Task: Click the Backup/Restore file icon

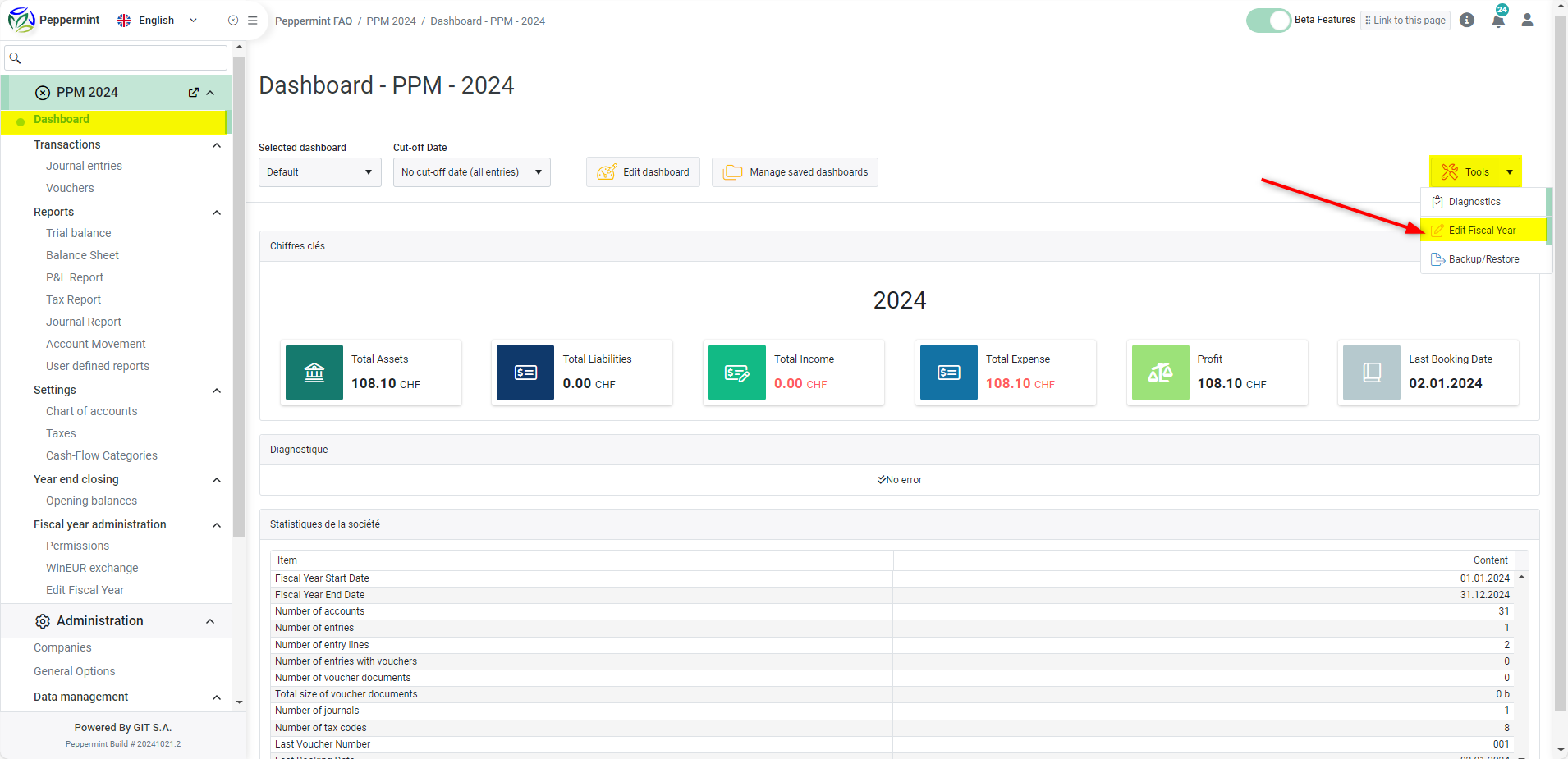Action: (x=1437, y=259)
